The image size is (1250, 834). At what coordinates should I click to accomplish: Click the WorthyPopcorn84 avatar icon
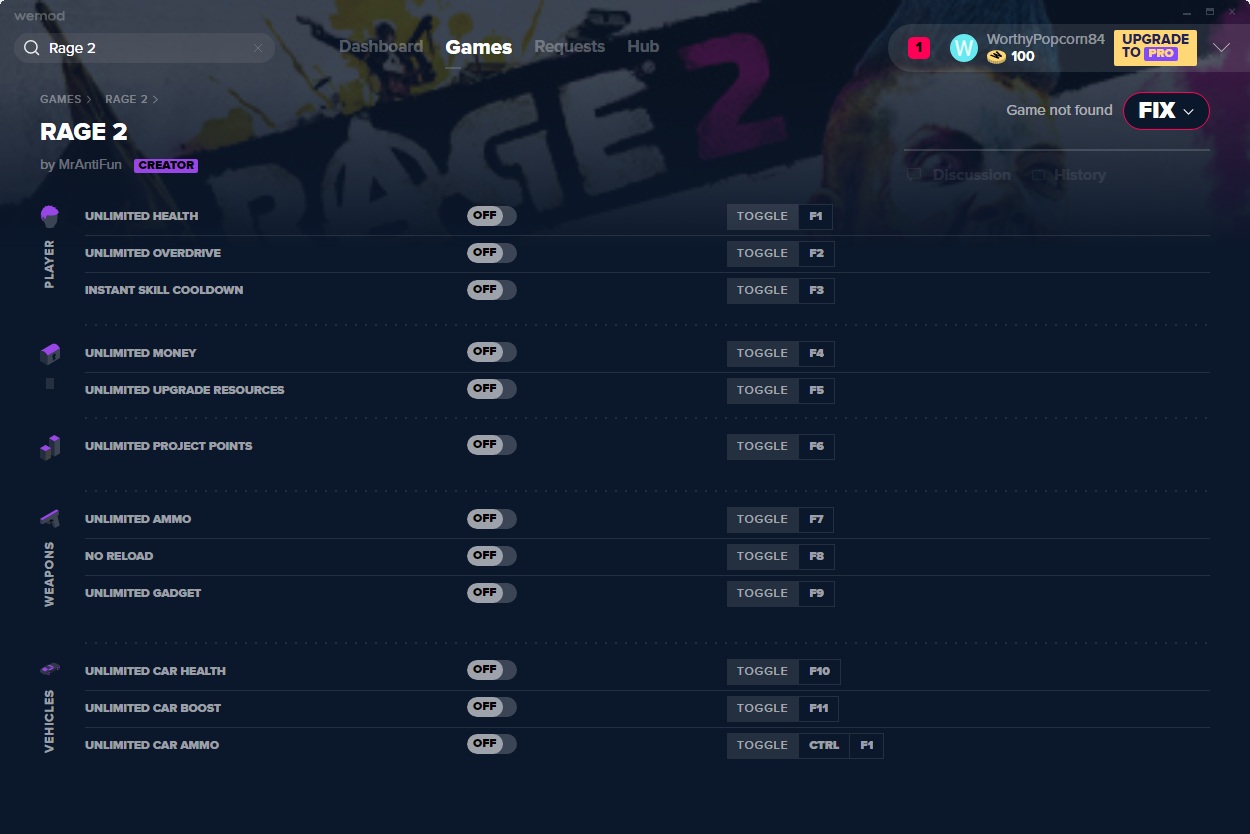(963, 47)
